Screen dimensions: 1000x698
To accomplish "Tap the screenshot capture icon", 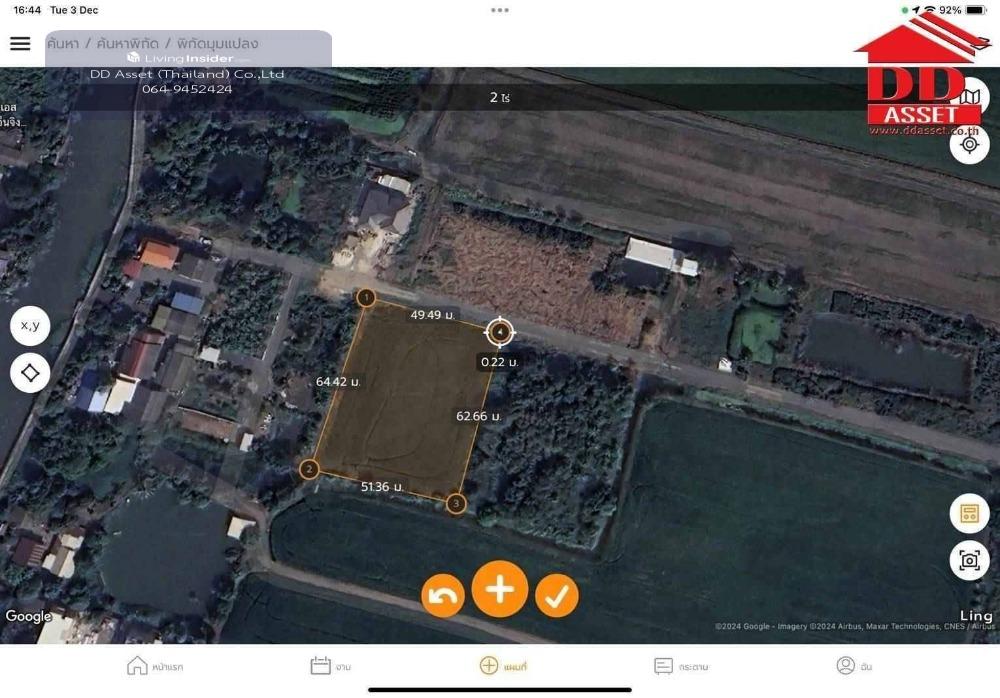I will [968, 560].
